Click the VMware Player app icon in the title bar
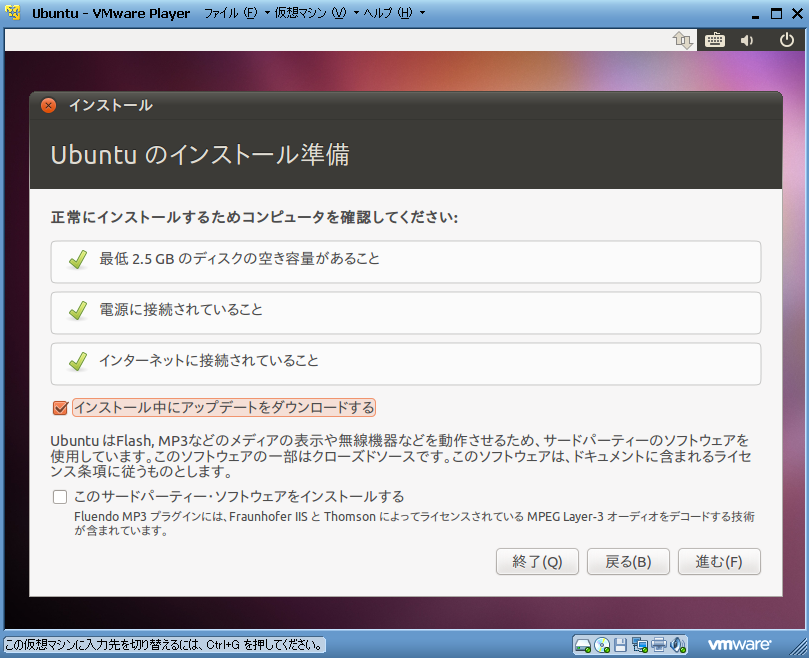 (13, 12)
